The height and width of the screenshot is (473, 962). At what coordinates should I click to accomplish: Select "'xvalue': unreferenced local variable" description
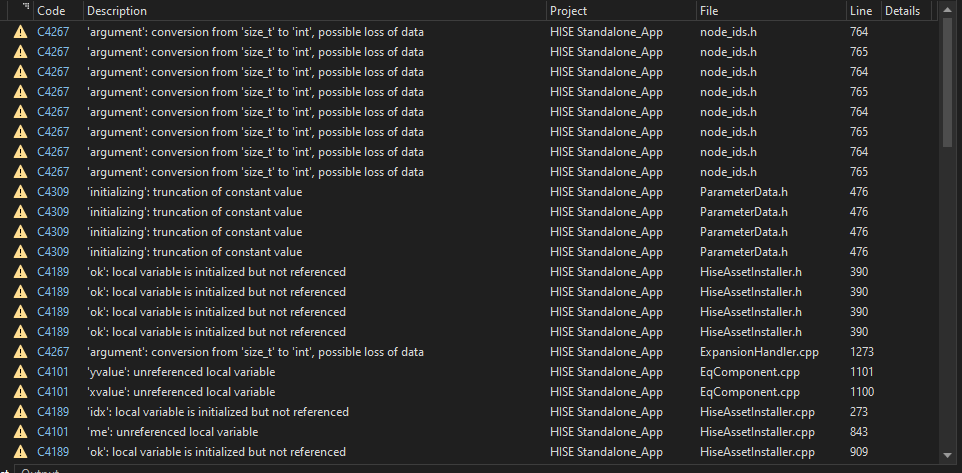coord(181,392)
